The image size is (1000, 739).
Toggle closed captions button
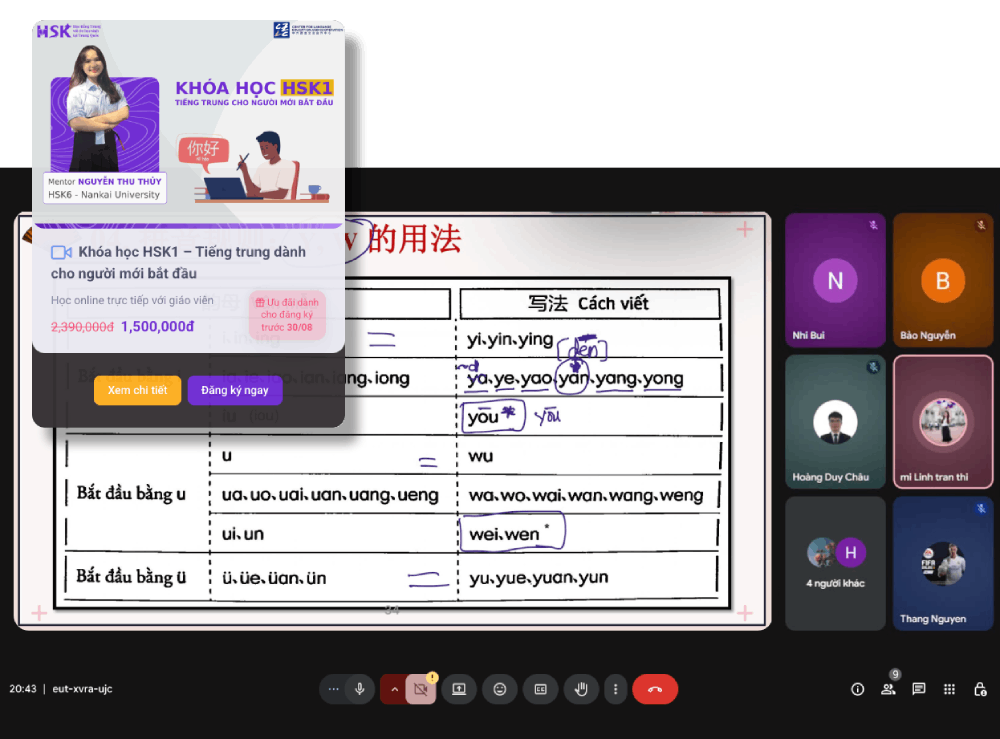coord(540,689)
